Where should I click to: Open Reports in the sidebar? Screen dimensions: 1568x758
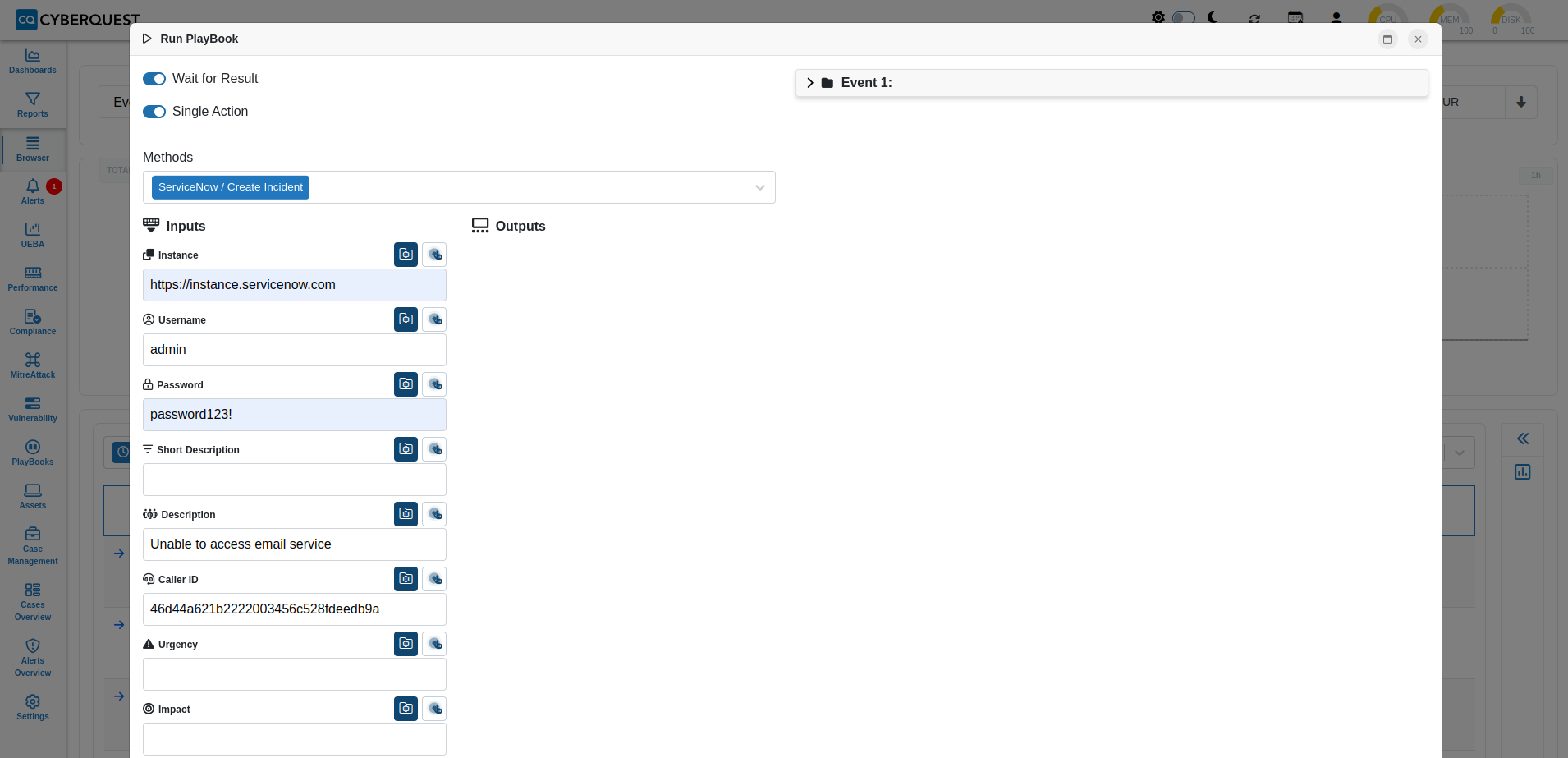33,105
